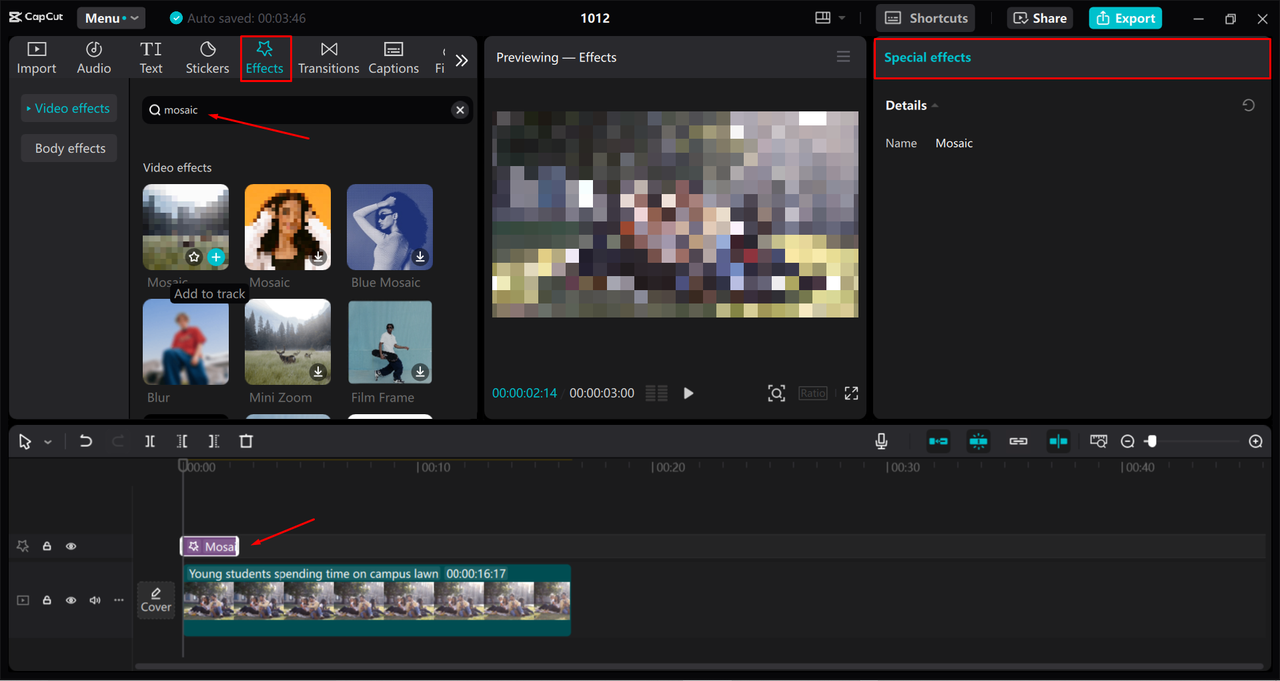The image size is (1280, 681).
Task: Delete left of playhead
Action: pos(182,441)
